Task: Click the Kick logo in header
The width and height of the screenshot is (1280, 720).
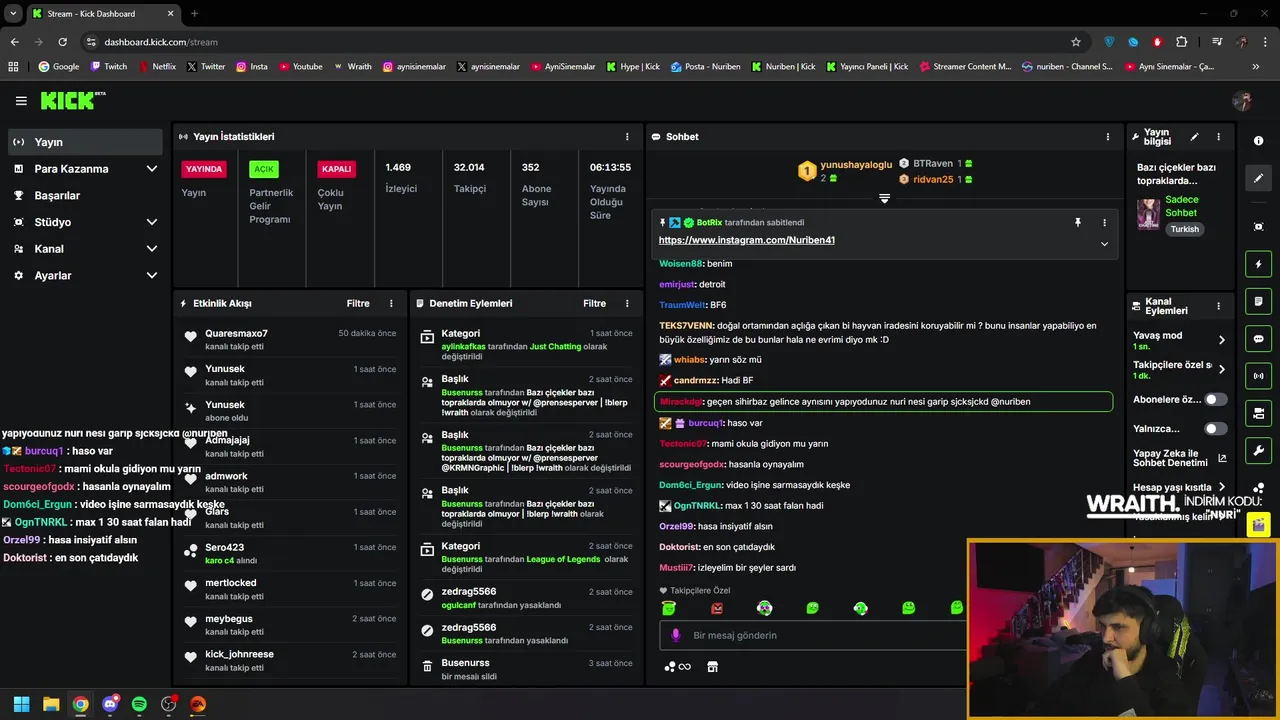Action: point(72,100)
